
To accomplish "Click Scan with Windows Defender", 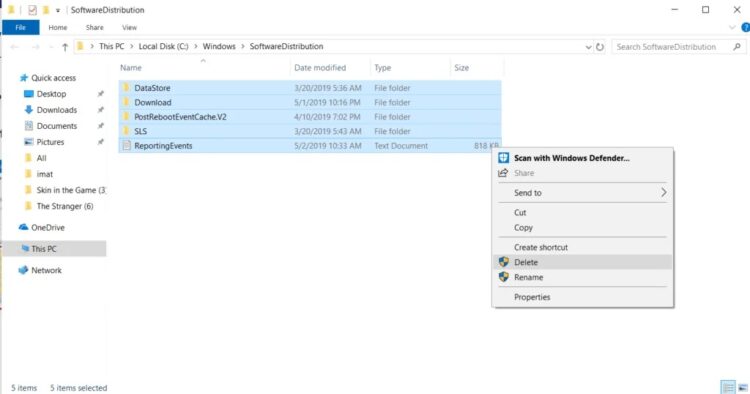I will 582,158.
